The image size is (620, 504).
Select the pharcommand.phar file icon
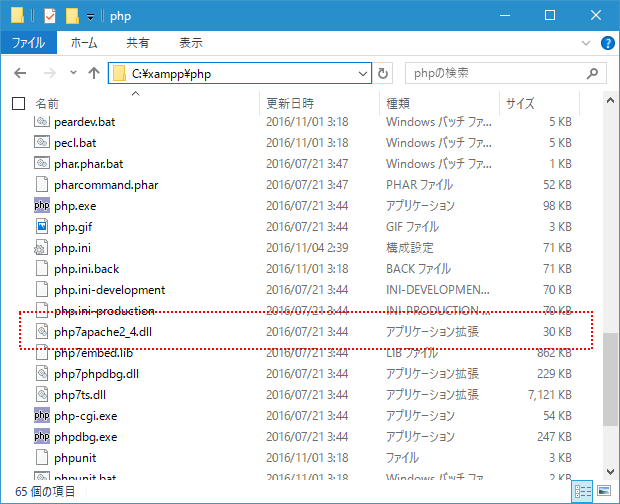pos(42,184)
